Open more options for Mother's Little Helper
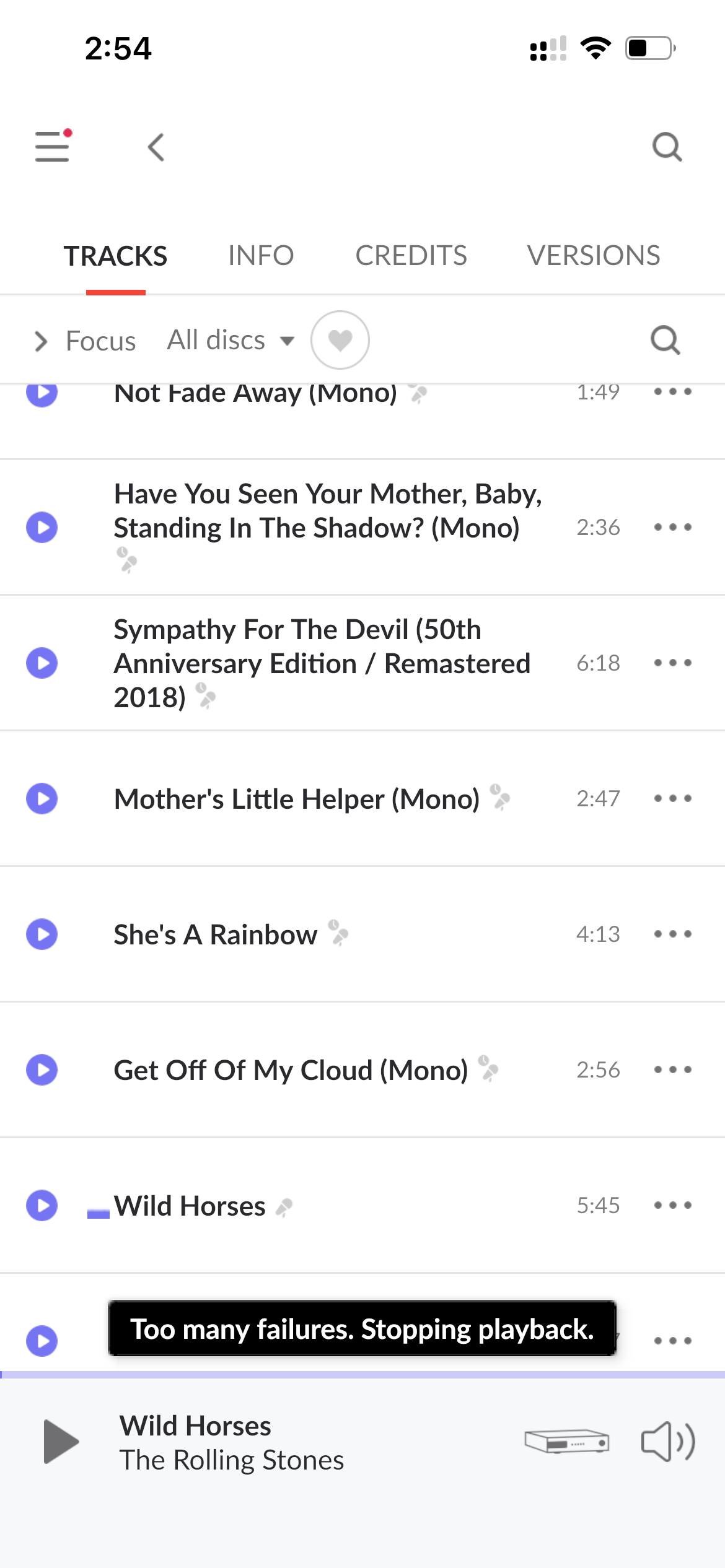Screen dimensions: 725x1568 [x=672, y=798]
